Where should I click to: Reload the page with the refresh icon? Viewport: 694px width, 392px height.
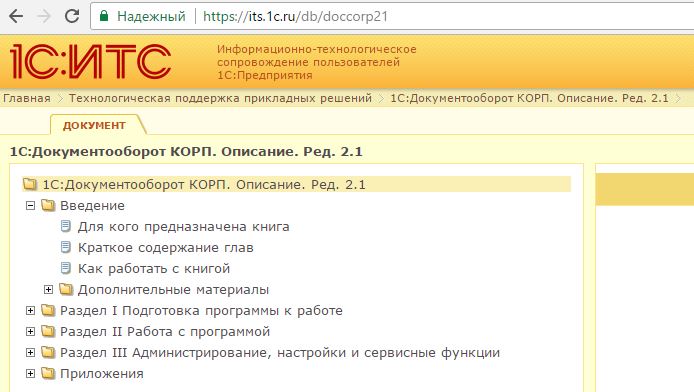(72, 16)
